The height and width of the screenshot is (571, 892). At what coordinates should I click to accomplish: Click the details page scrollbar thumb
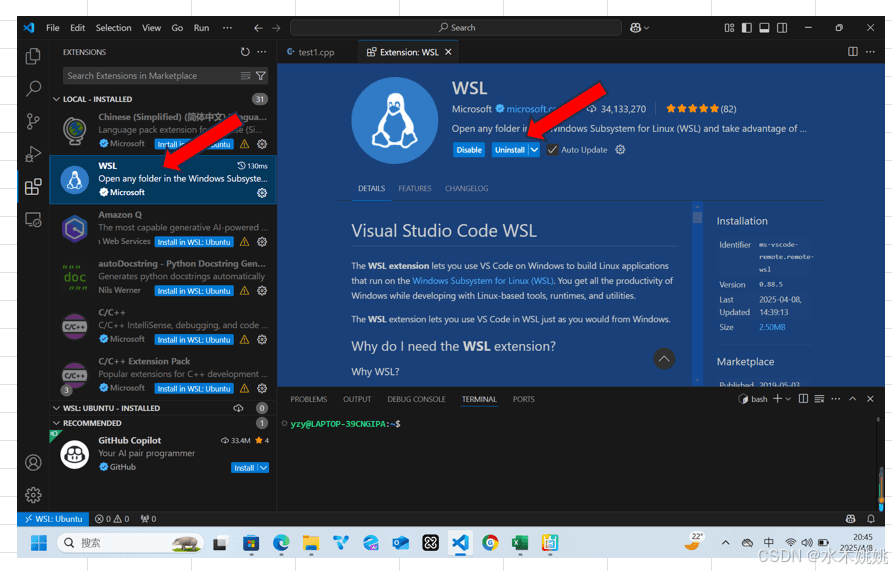(x=697, y=218)
